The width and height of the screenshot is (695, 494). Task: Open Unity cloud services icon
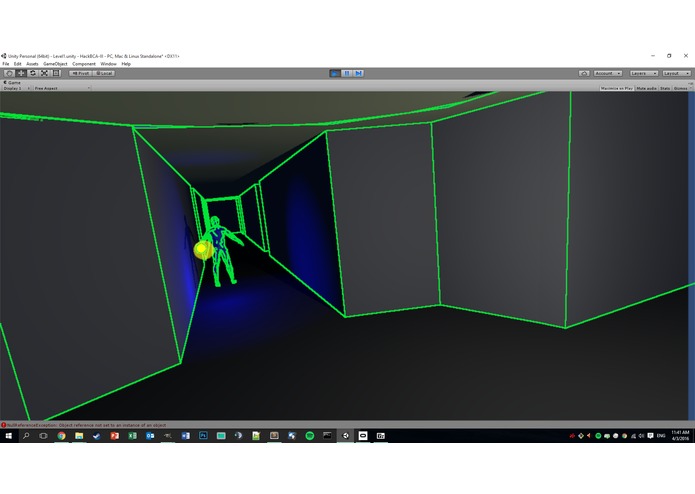click(584, 73)
